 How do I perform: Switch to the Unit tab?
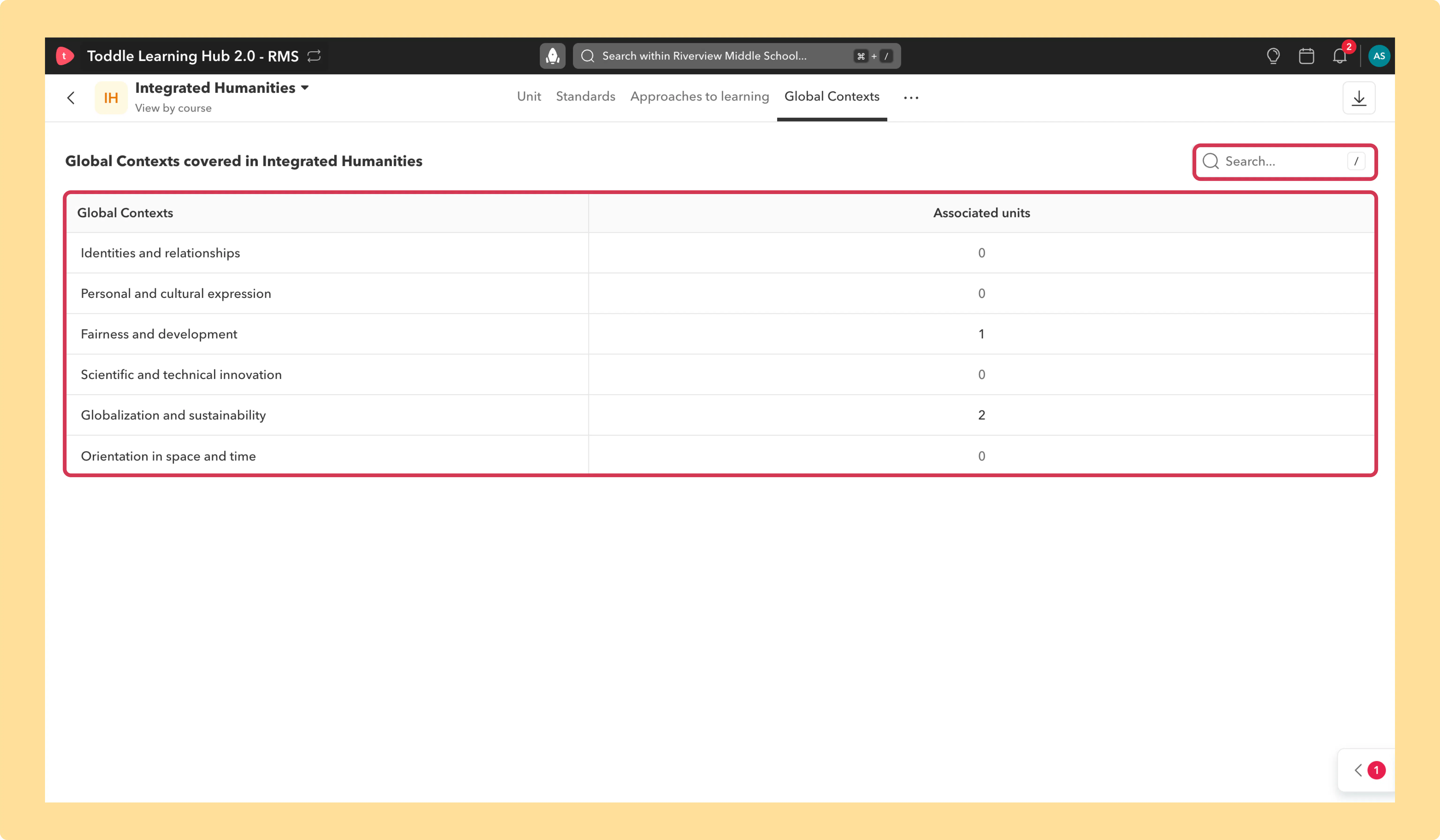[x=529, y=97]
